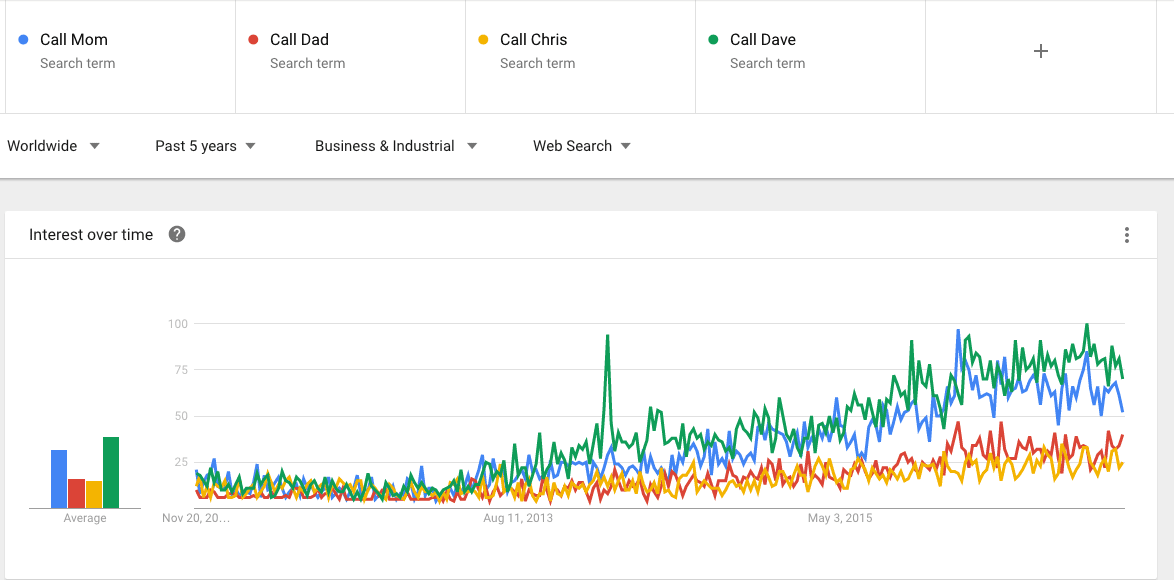The image size is (1174, 580).
Task: Click the red average bar in the chart
Action: pyautogui.click(x=76, y=493)
